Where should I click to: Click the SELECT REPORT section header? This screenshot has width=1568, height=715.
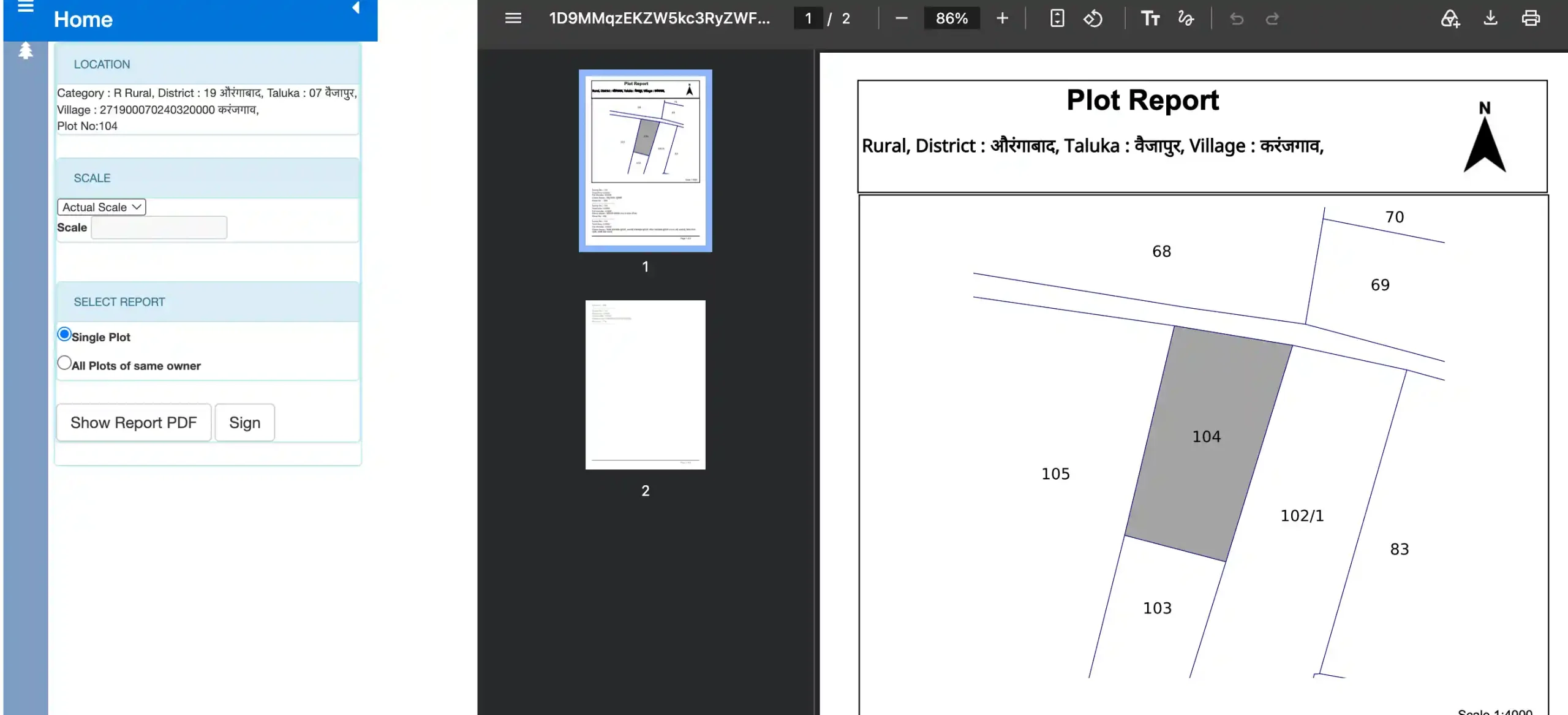pyautogui.click(x=208, y=302)
